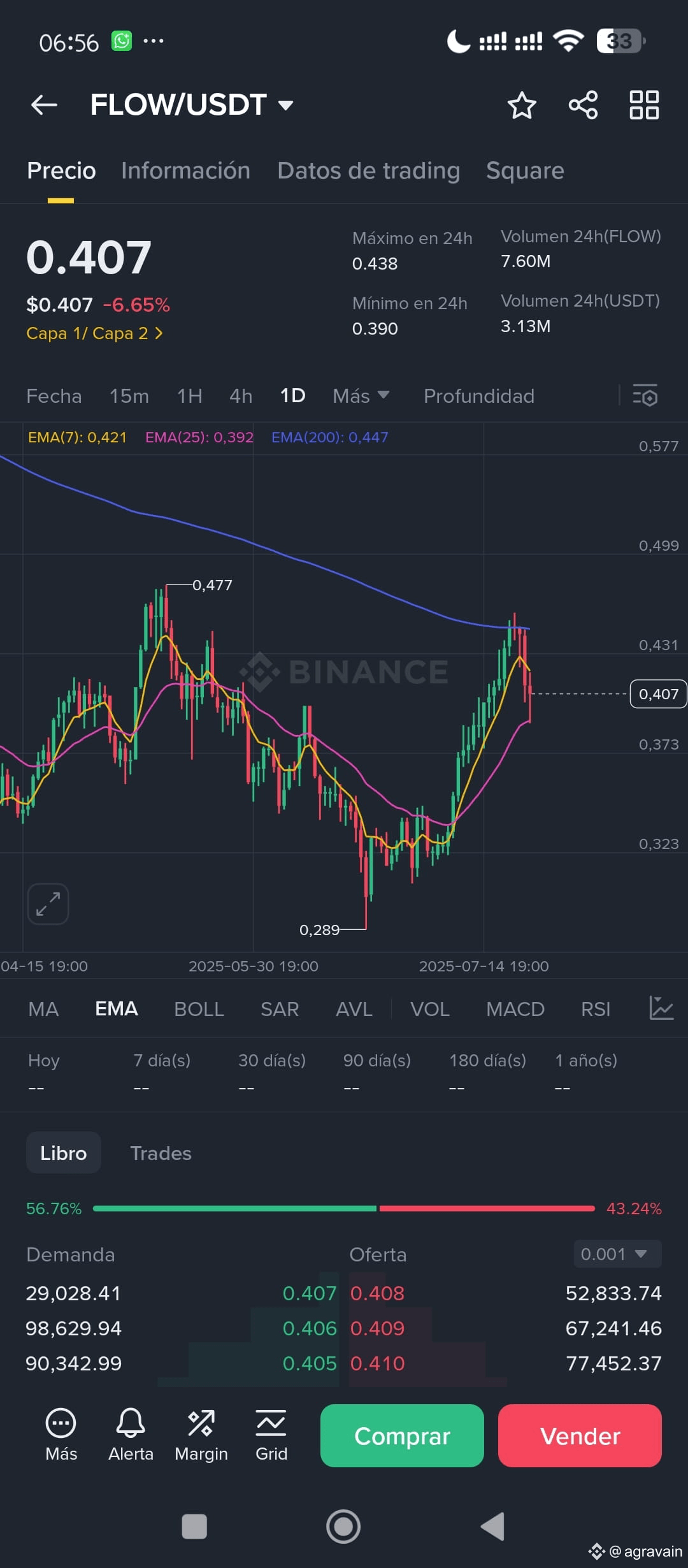Tap the Vender sell button
This screenshot has height=1568, width=688.
click(x=580, y=1435)
